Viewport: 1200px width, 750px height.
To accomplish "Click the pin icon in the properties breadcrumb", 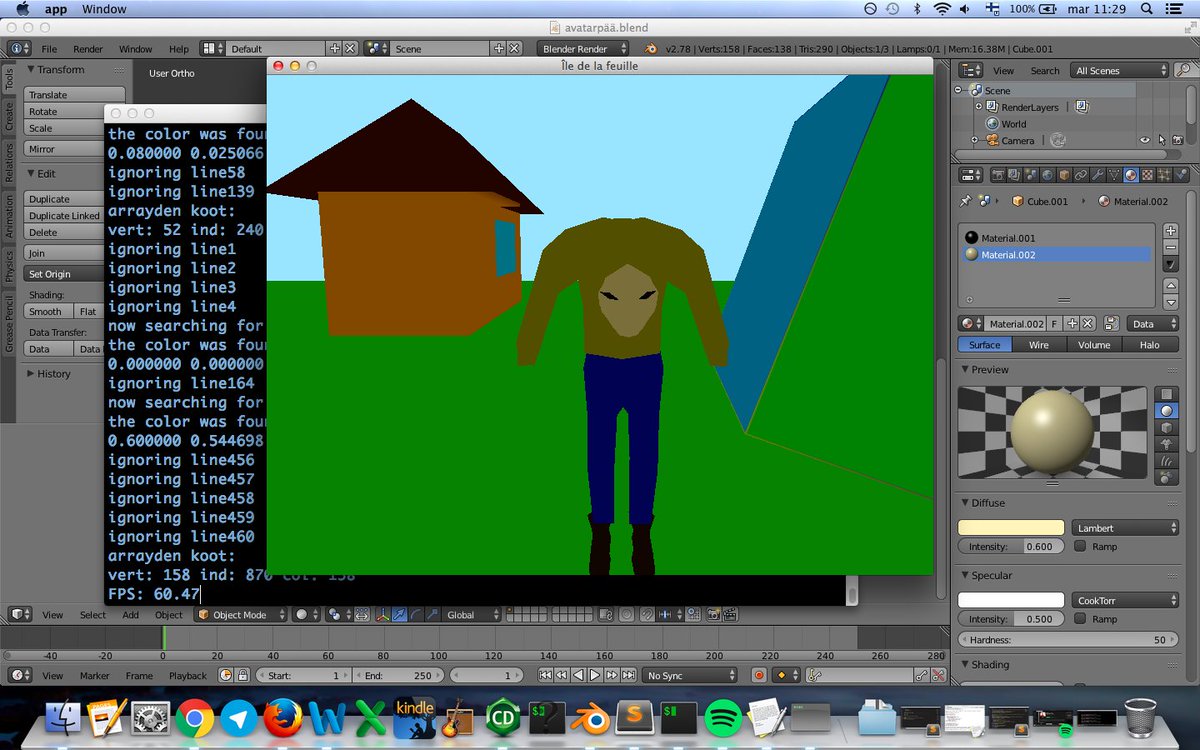I will pyautogui.click(x=965, y=201).
